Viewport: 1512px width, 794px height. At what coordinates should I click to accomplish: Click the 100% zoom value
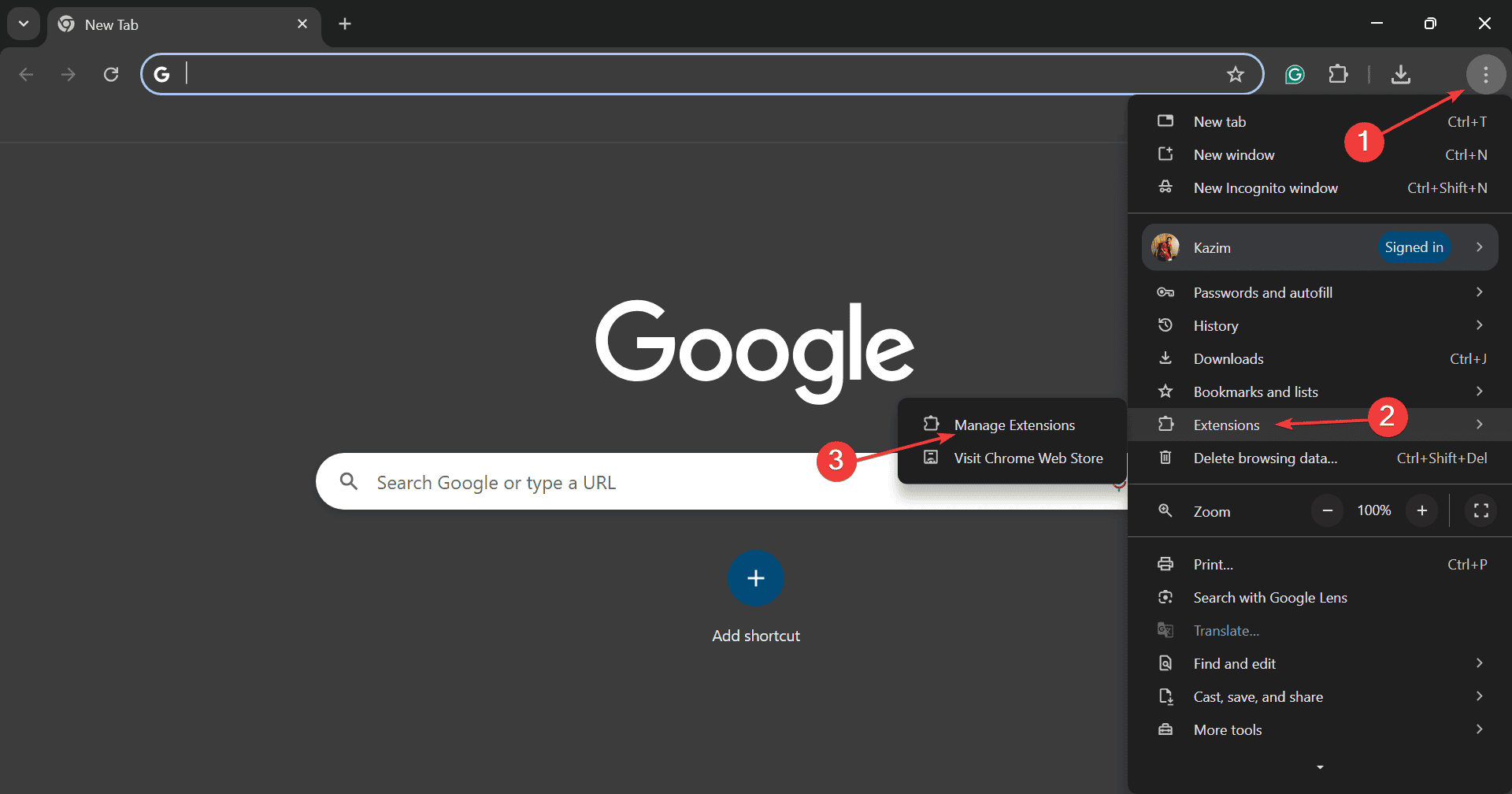click(1374, 510)
